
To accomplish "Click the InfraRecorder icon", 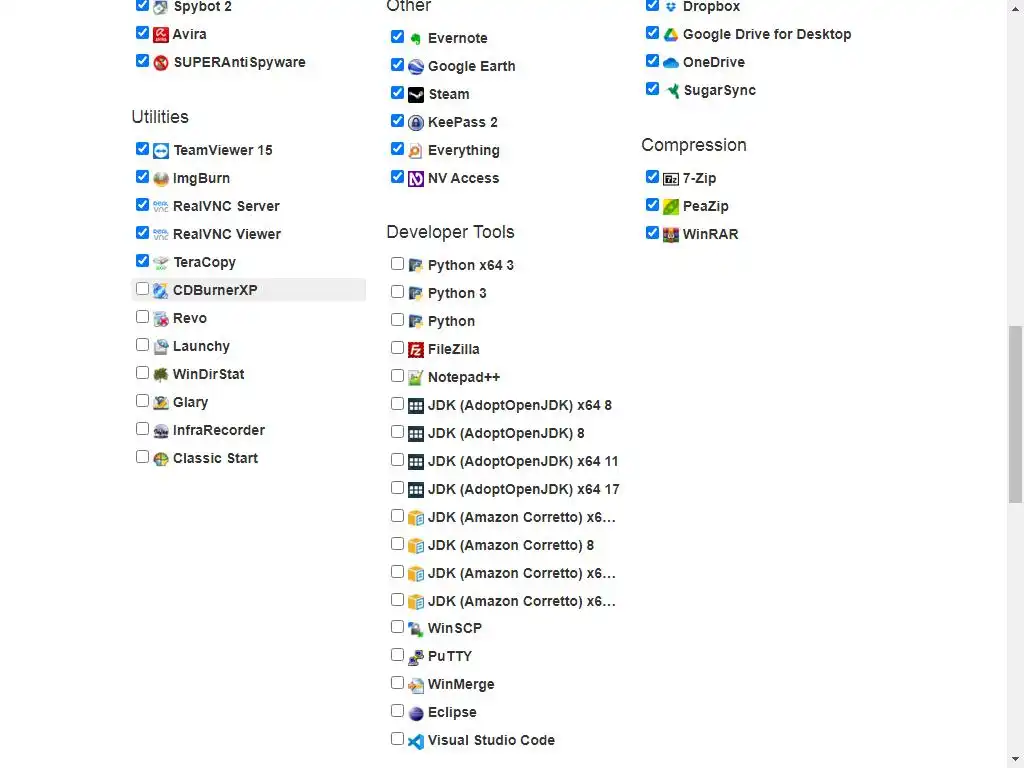I will pos(161,431).
